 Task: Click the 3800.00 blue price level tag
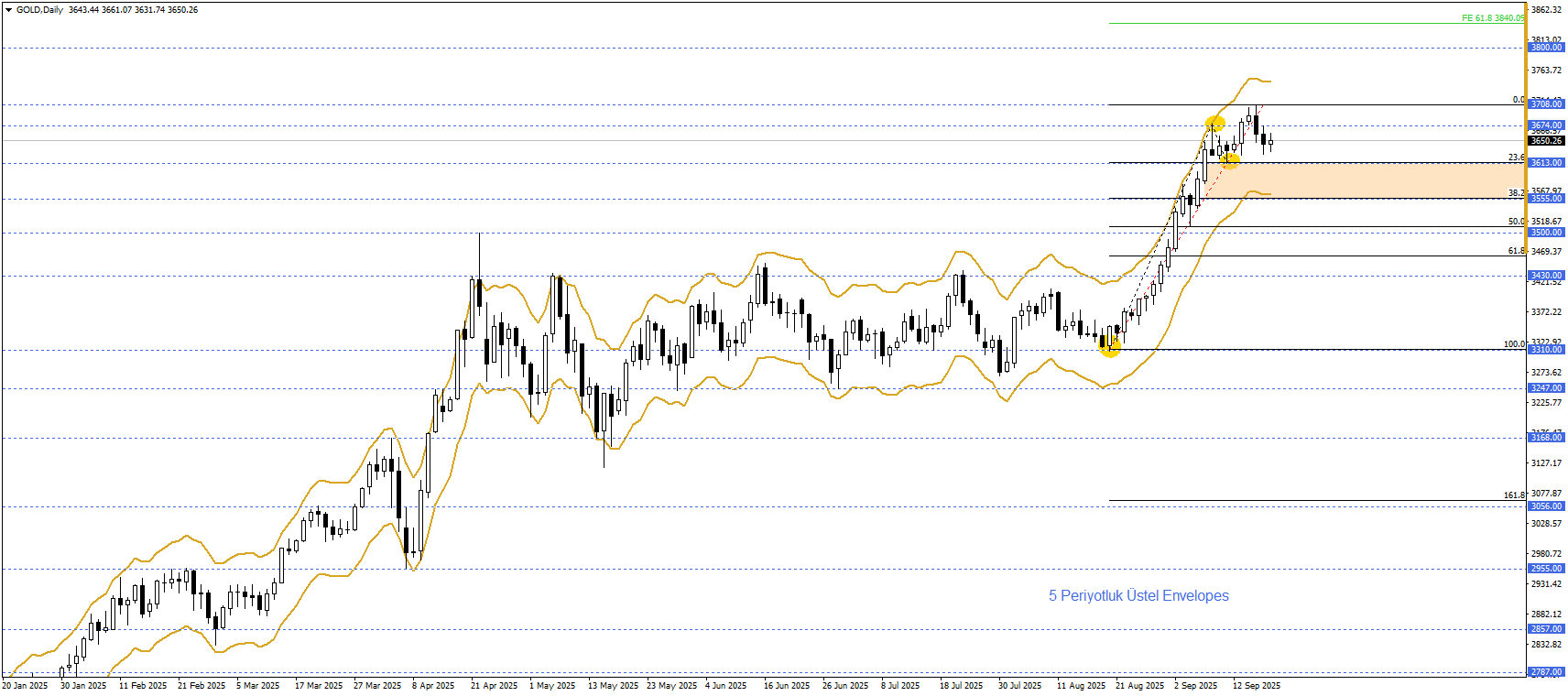pos(1546,48)
